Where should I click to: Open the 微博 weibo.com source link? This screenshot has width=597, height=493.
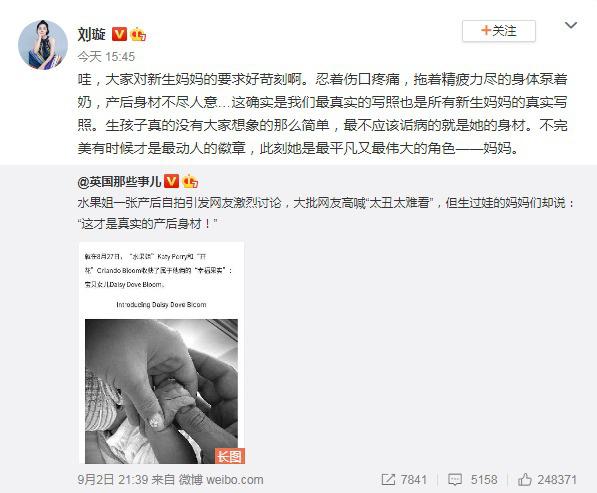[x=221, y=479]
